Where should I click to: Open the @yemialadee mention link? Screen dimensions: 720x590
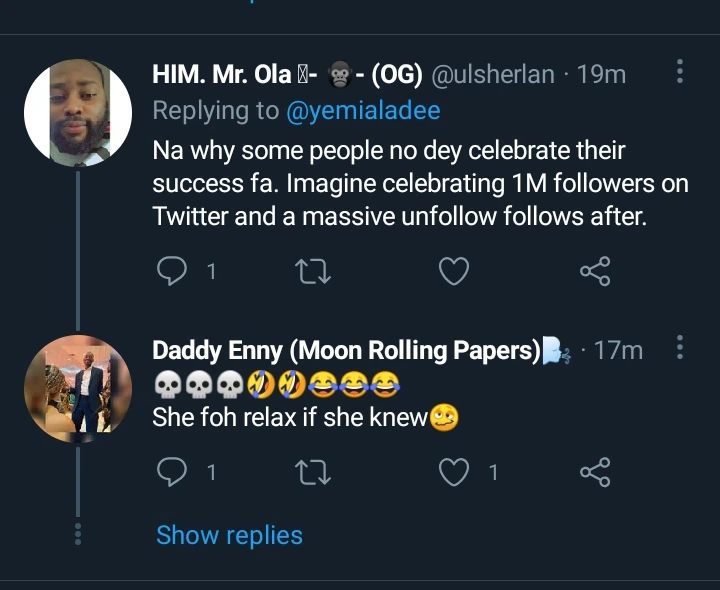363,110
